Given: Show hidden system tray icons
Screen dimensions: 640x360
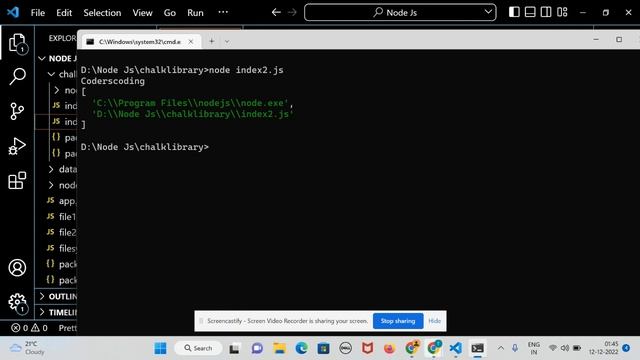Looking at the screenshot, I should tap(500, 348).
